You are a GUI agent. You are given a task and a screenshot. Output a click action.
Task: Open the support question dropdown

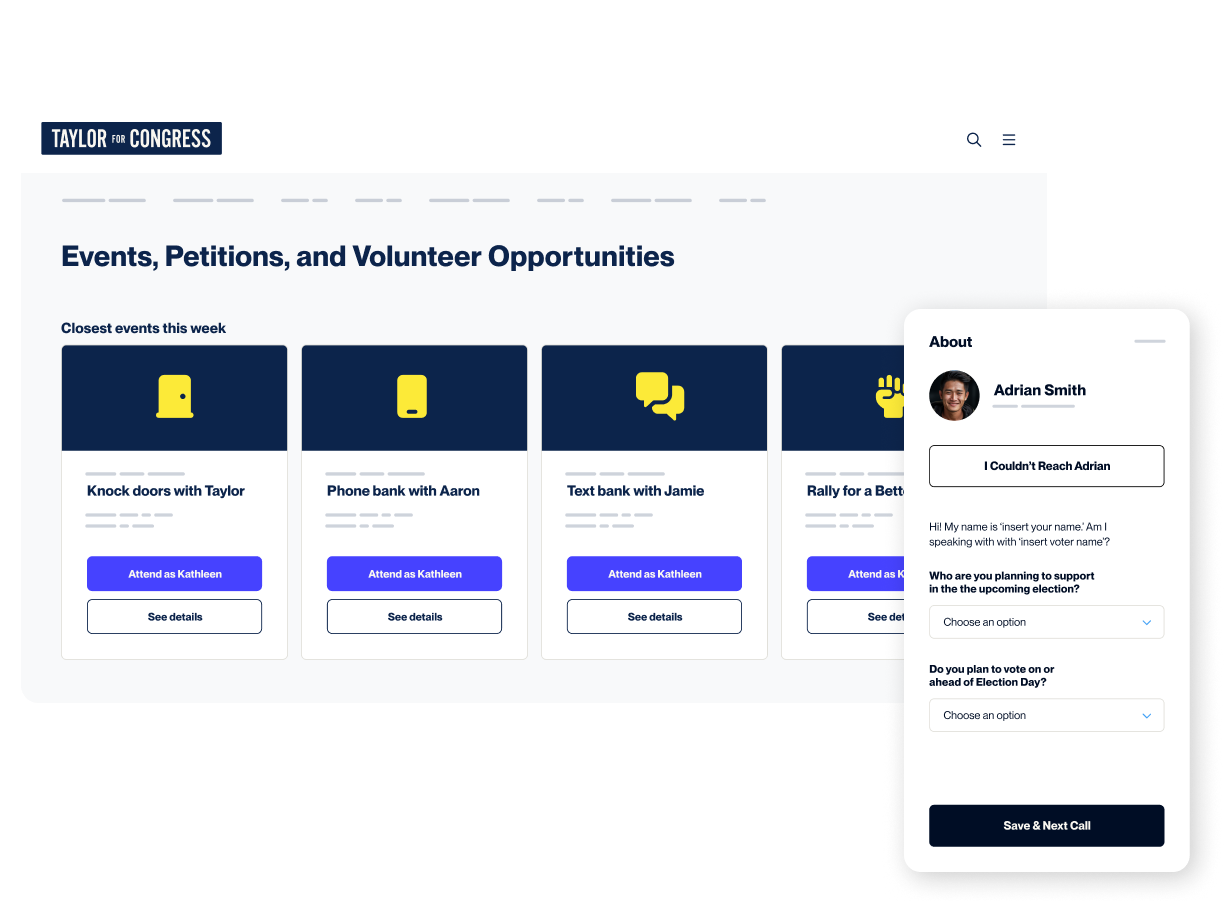pyautogui.click(x=1046, y=621)
